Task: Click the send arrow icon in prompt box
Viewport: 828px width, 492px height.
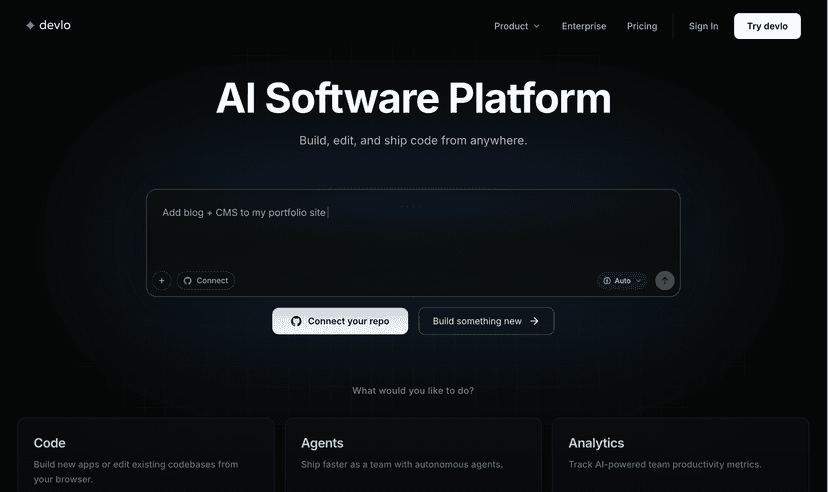Action: point(665,280)
